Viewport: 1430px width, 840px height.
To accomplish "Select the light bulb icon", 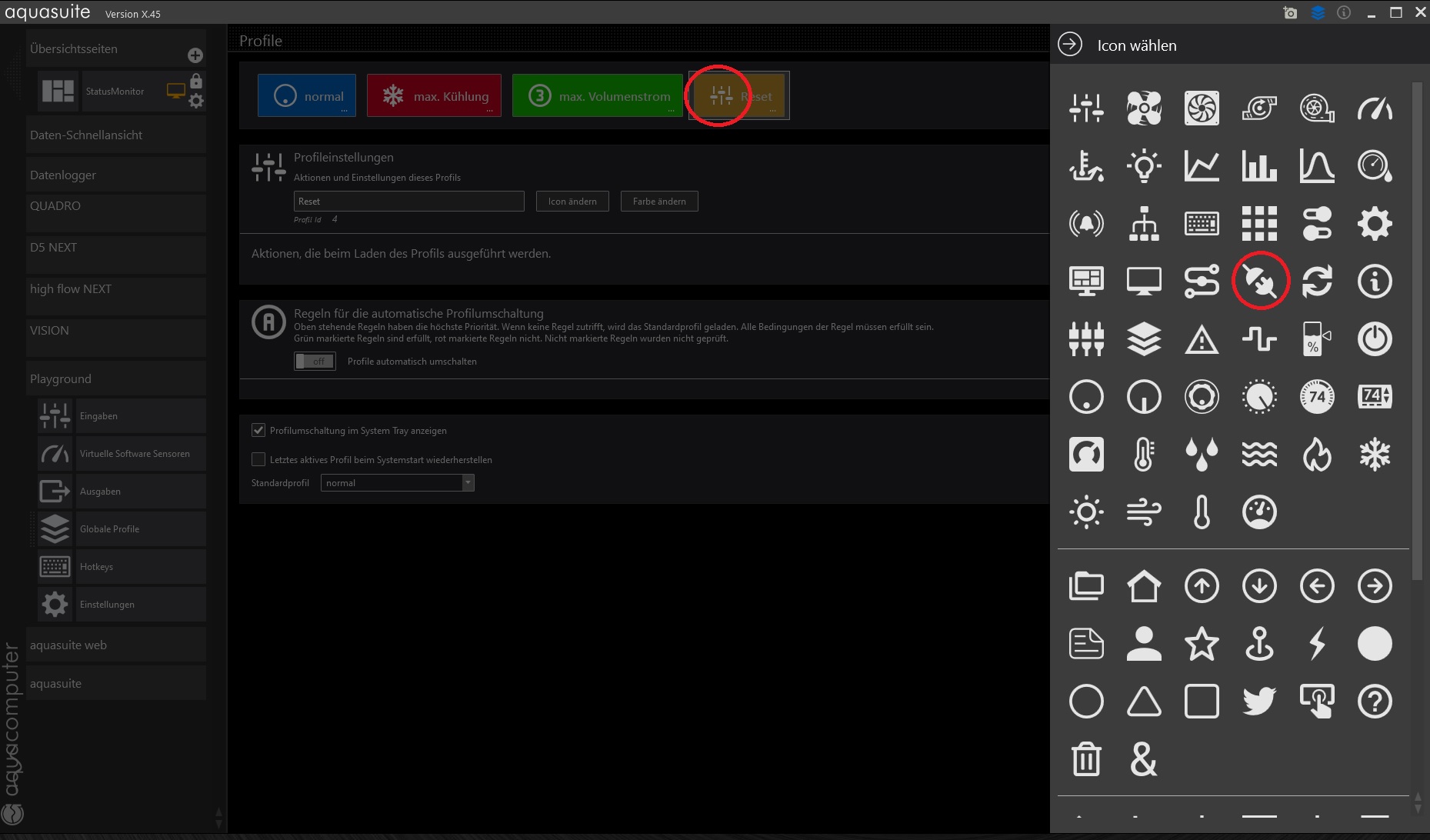I will coord(1144,166).
